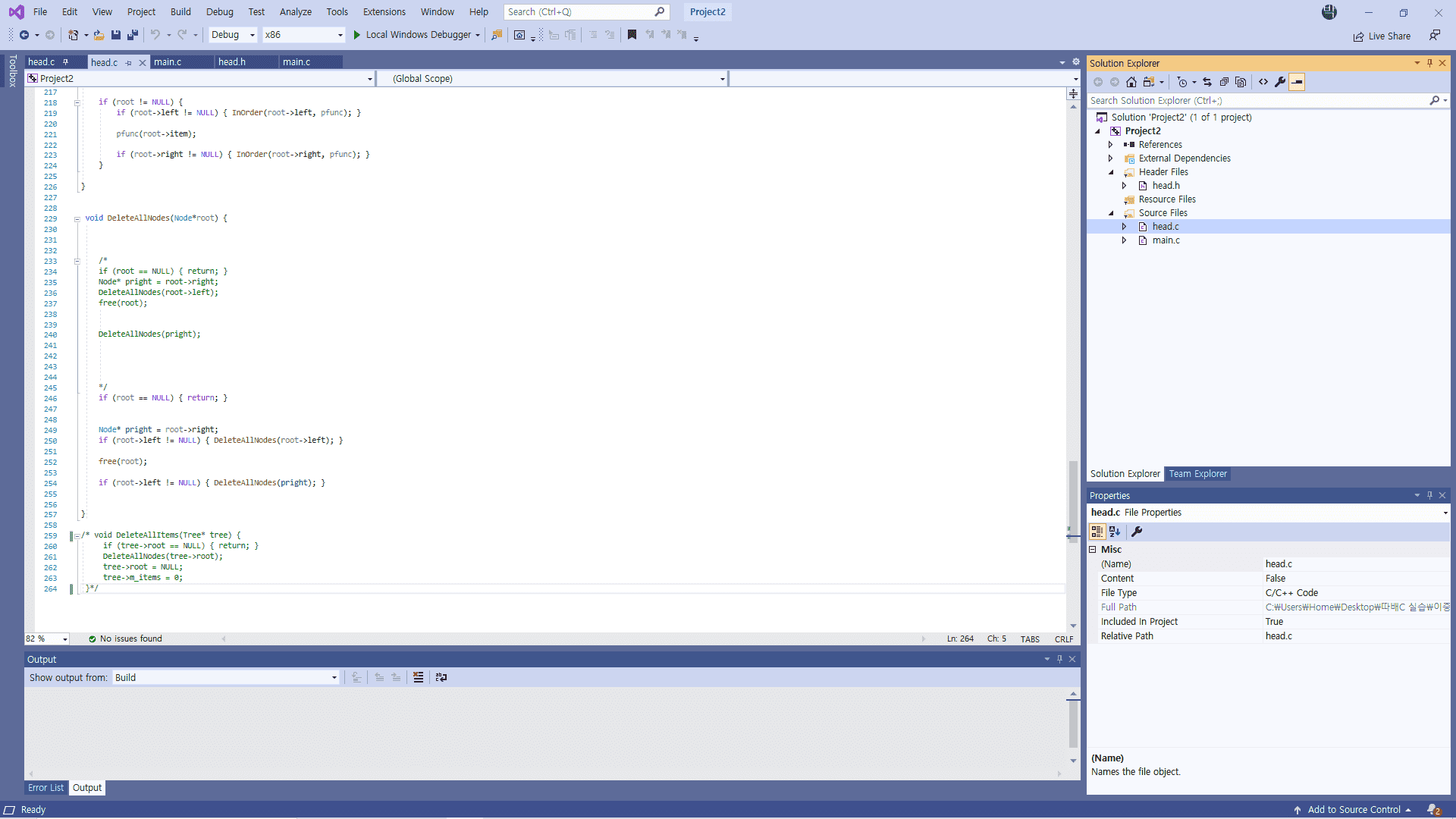
Task: Toggle Preview Selected Items button in Solution Explorer
Action: [1297, 82]
